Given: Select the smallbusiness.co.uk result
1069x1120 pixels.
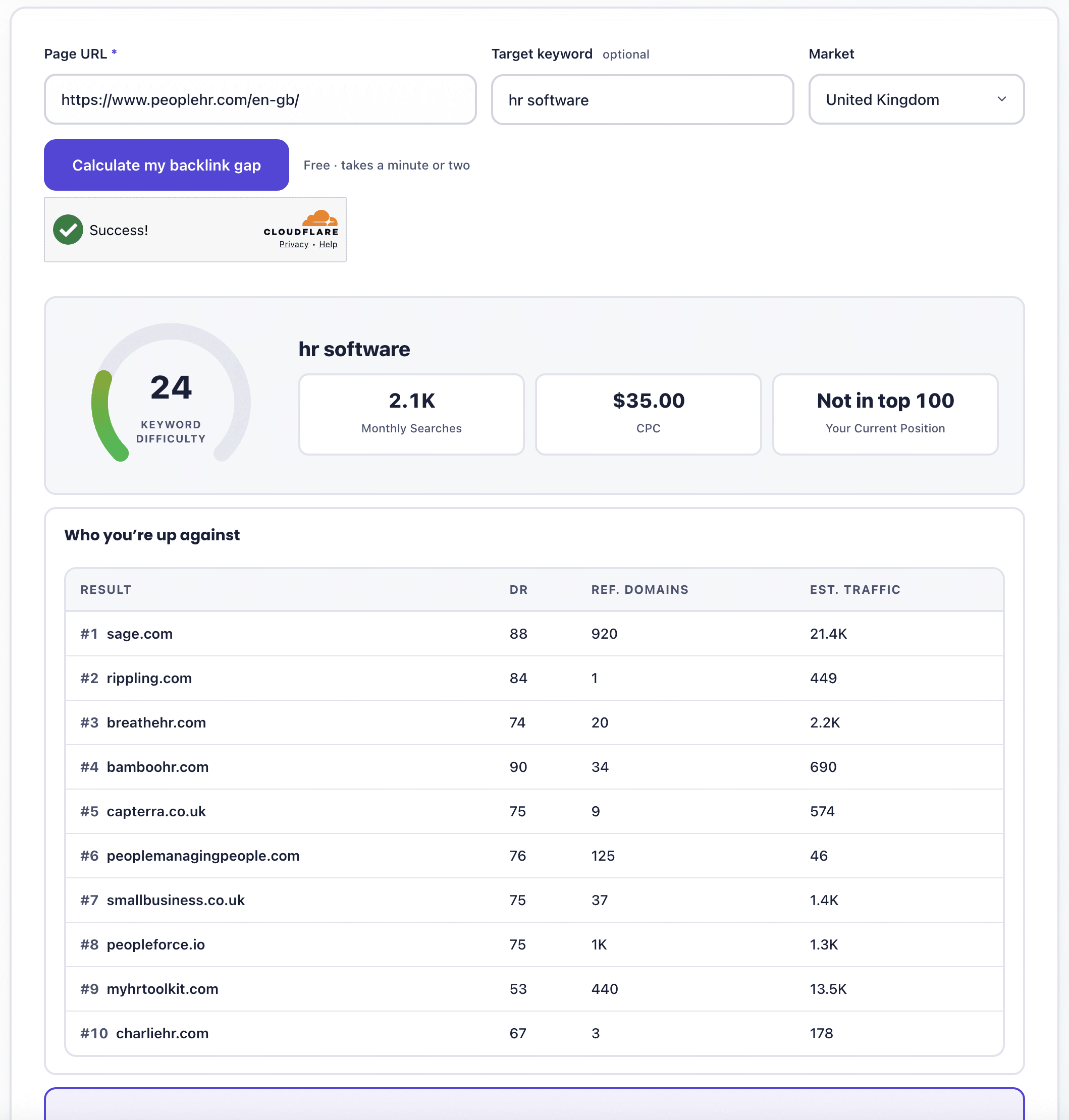Looking at the screenshot, I should click(534, 900).
